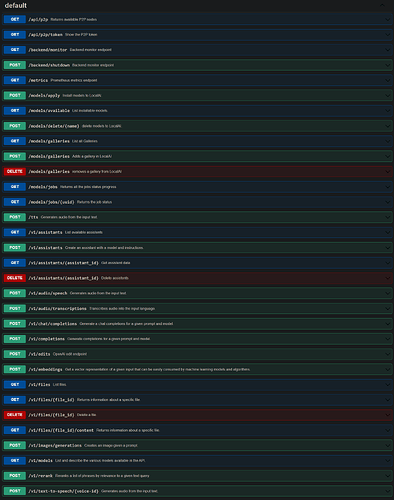Click the GET badge for /backend/monitor
Screen dimensions: 394x500
pos(15,50)
